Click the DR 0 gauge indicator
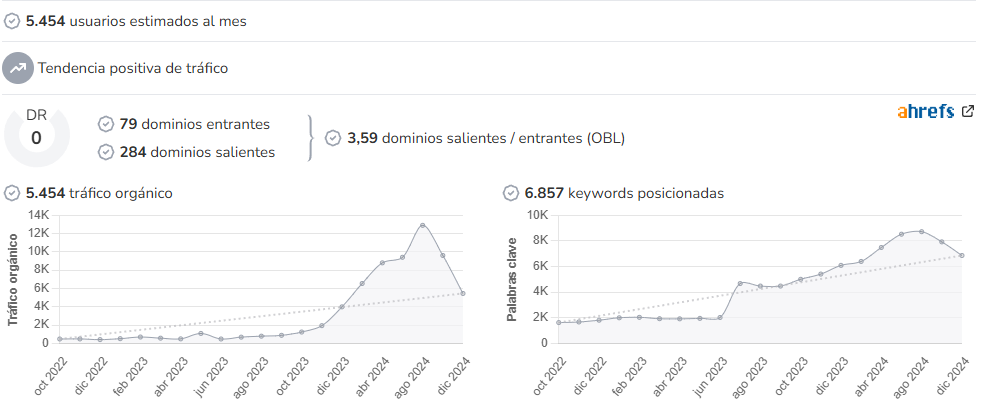The image size is (986, 410). pyautogui.click(x=36, y=133)
